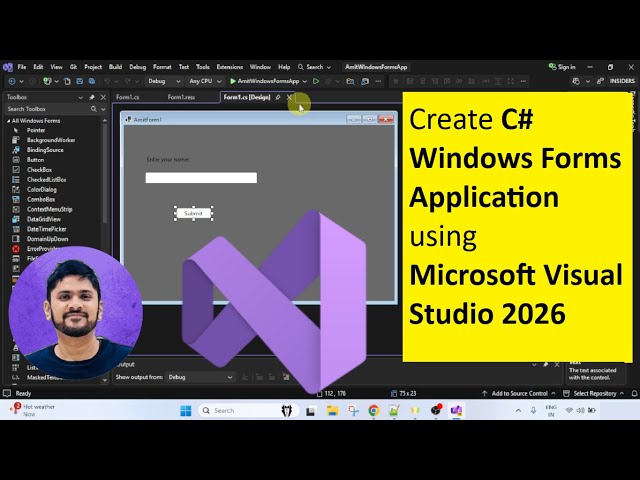Viewport: 640px width, 480px height.
Task: Switch to the Form1.resx tab
Action: click(181, 97)
